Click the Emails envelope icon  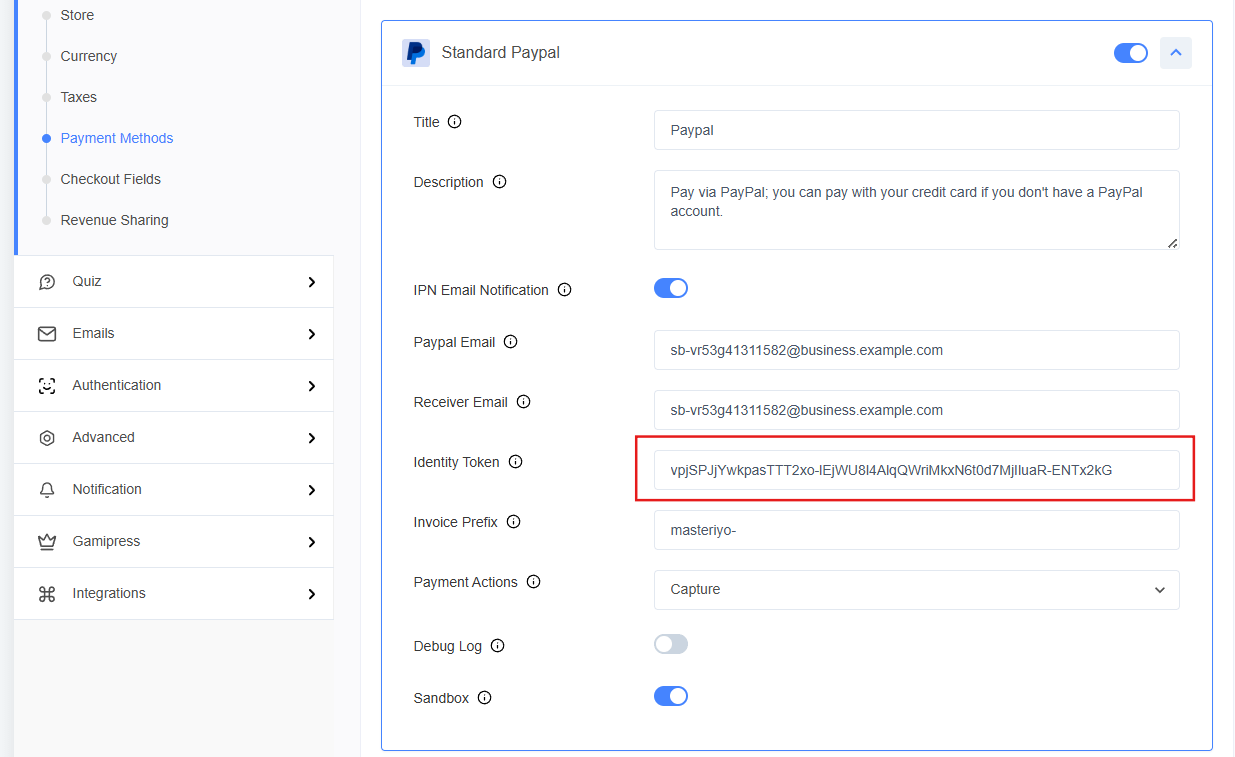[47, 334]
